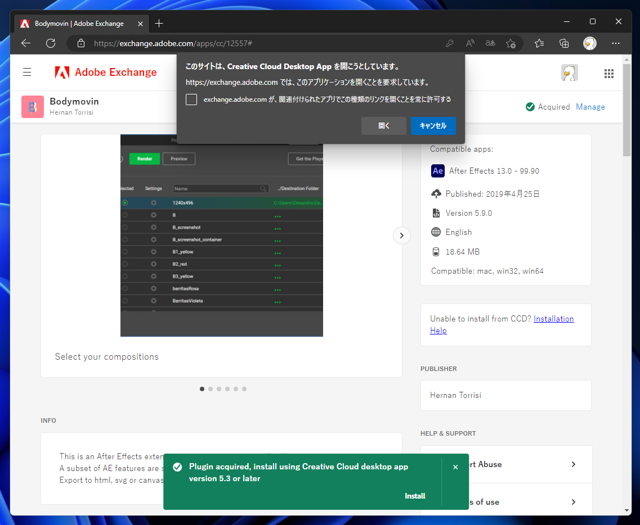Viewport: 640px width, 525px height.
Task: Select the last carousel dot
Action: [x=244, y=389]
